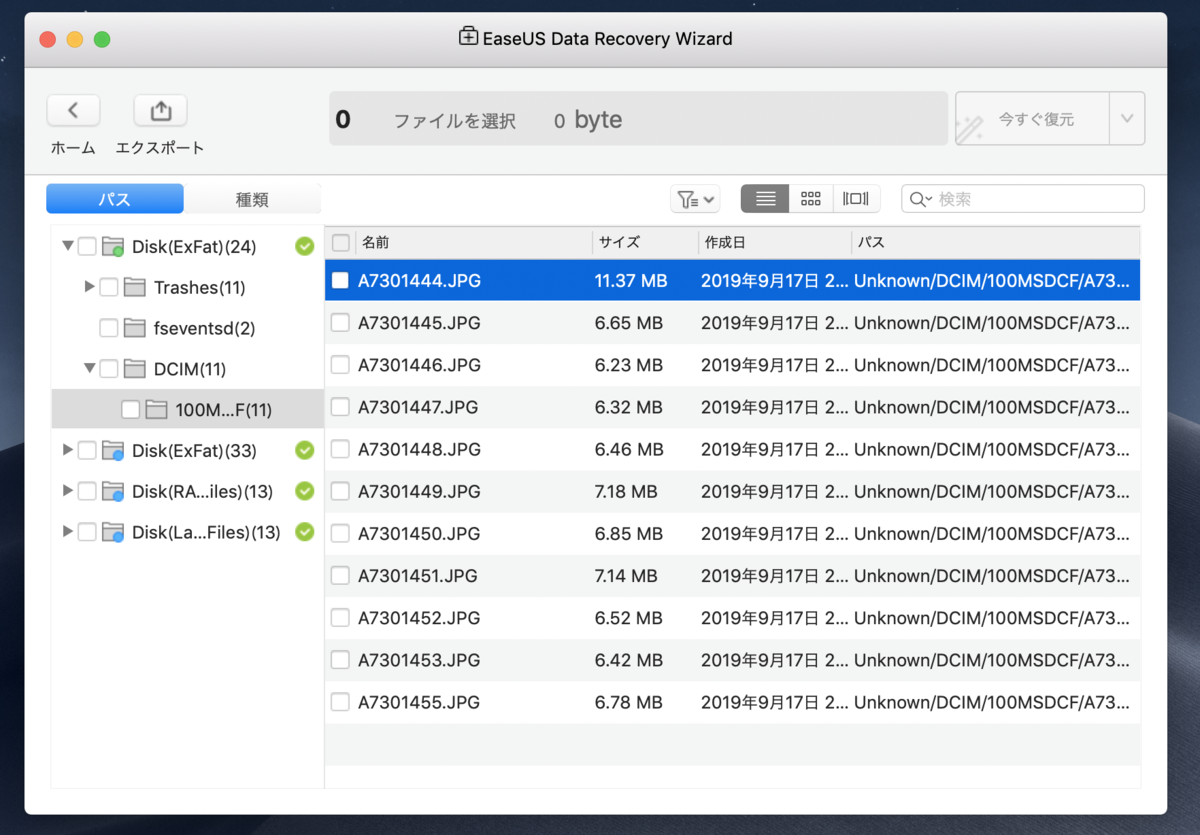Screen dimensions: 1200x835
Task: Select the fseventsd(2) tree item label
Action: (203, 328)
